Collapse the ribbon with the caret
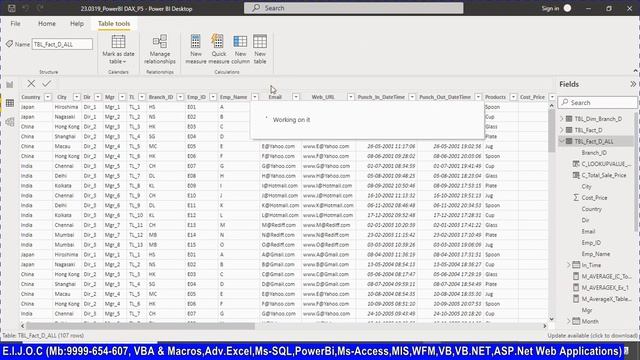640x360 pixels. pos(635,71)
